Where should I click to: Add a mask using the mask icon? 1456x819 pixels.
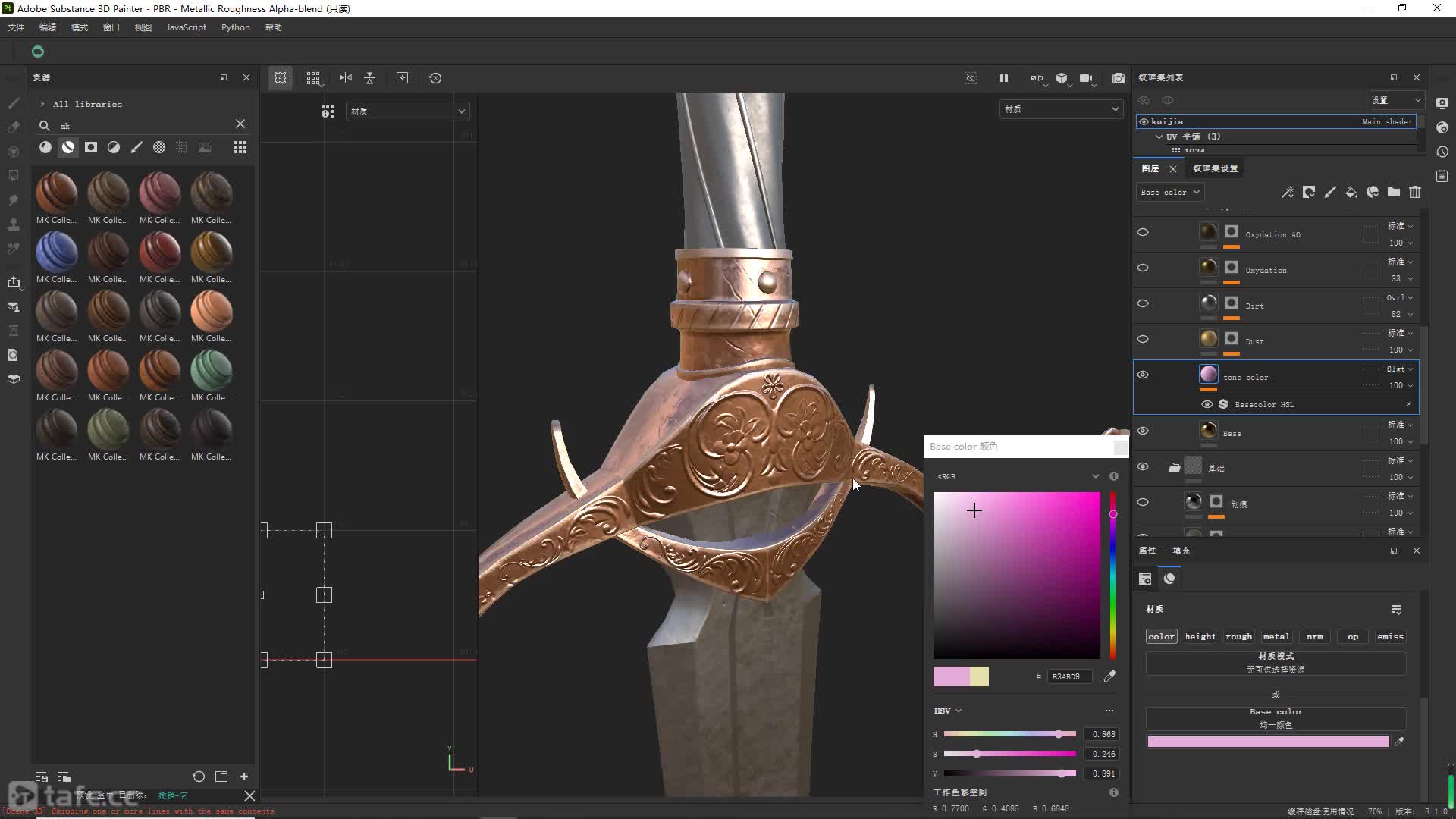click(x=1309, y=193)
